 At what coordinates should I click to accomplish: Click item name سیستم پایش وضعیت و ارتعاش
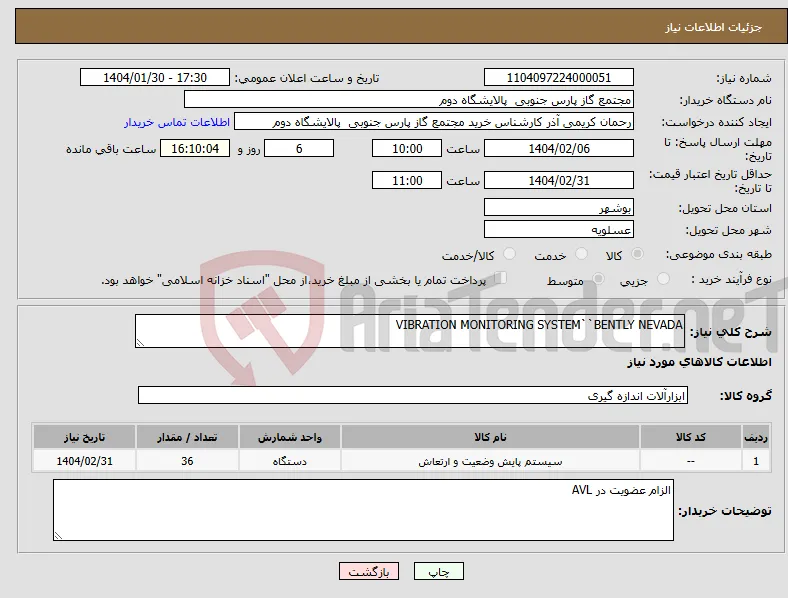click(490, 461)
